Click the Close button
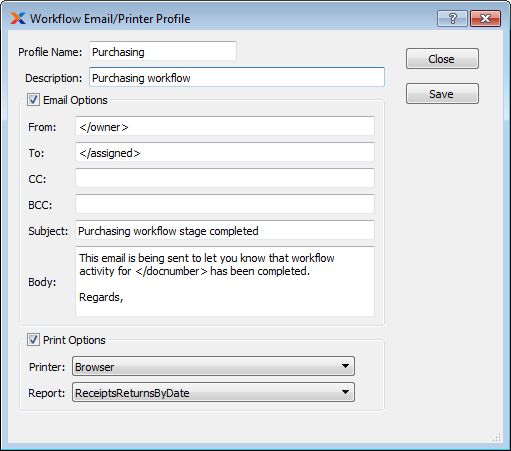This screenshot has height=451, width=511. click(442, 59)
